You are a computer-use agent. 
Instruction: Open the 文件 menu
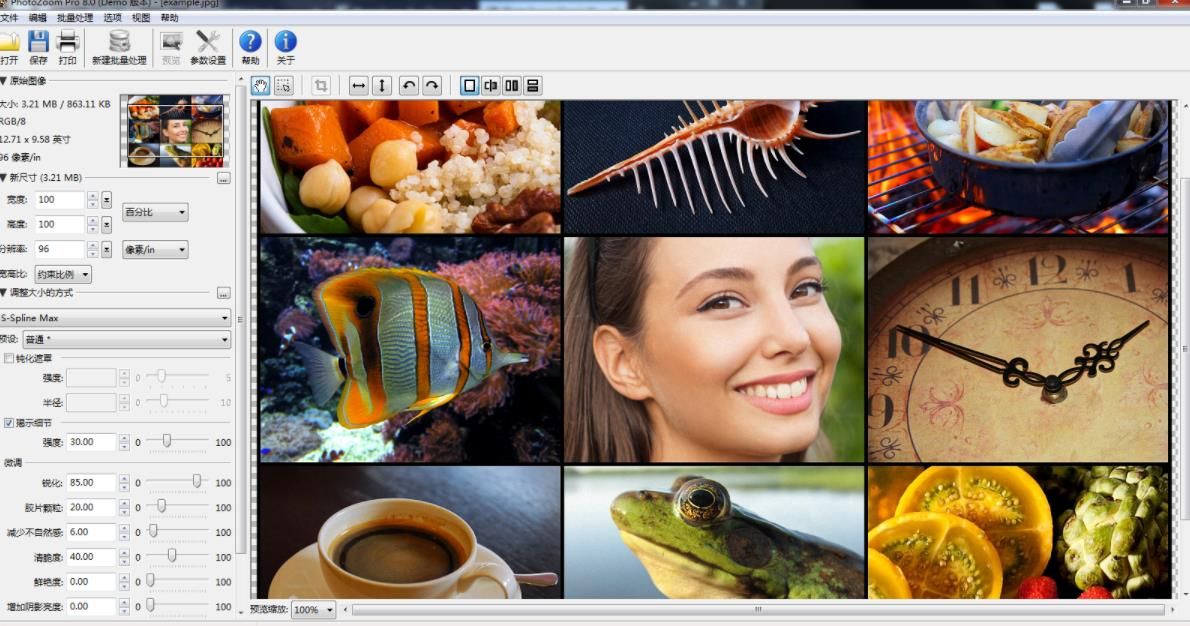click(x=14, y=18)
